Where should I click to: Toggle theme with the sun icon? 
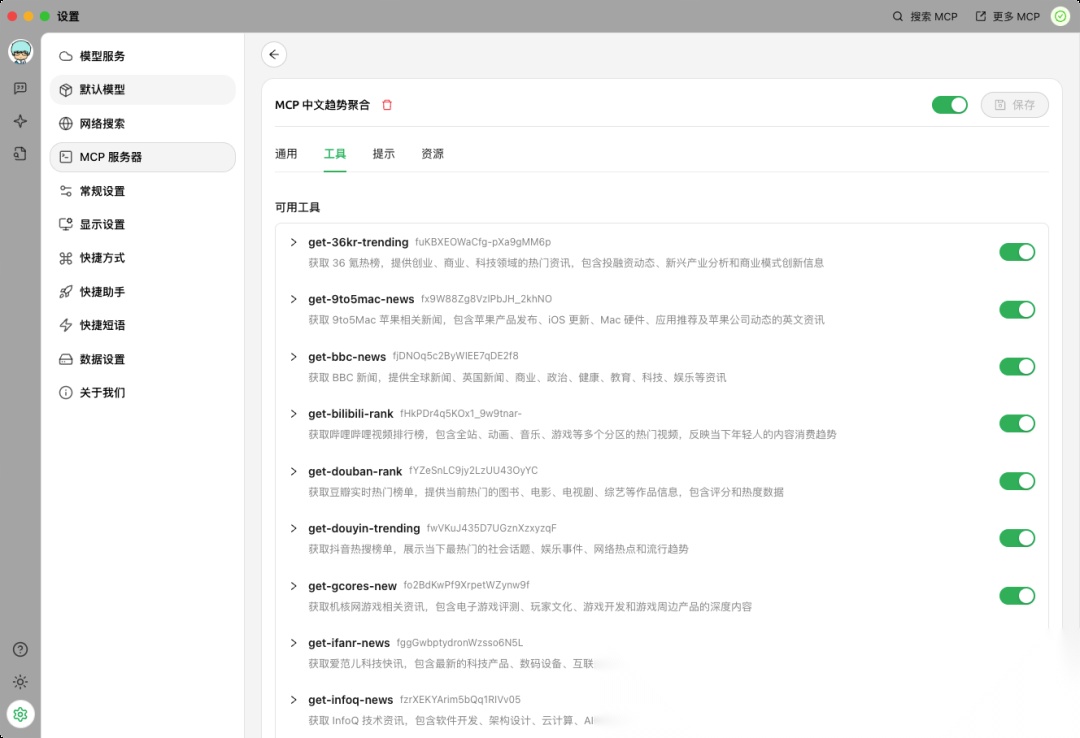(20, 682)
